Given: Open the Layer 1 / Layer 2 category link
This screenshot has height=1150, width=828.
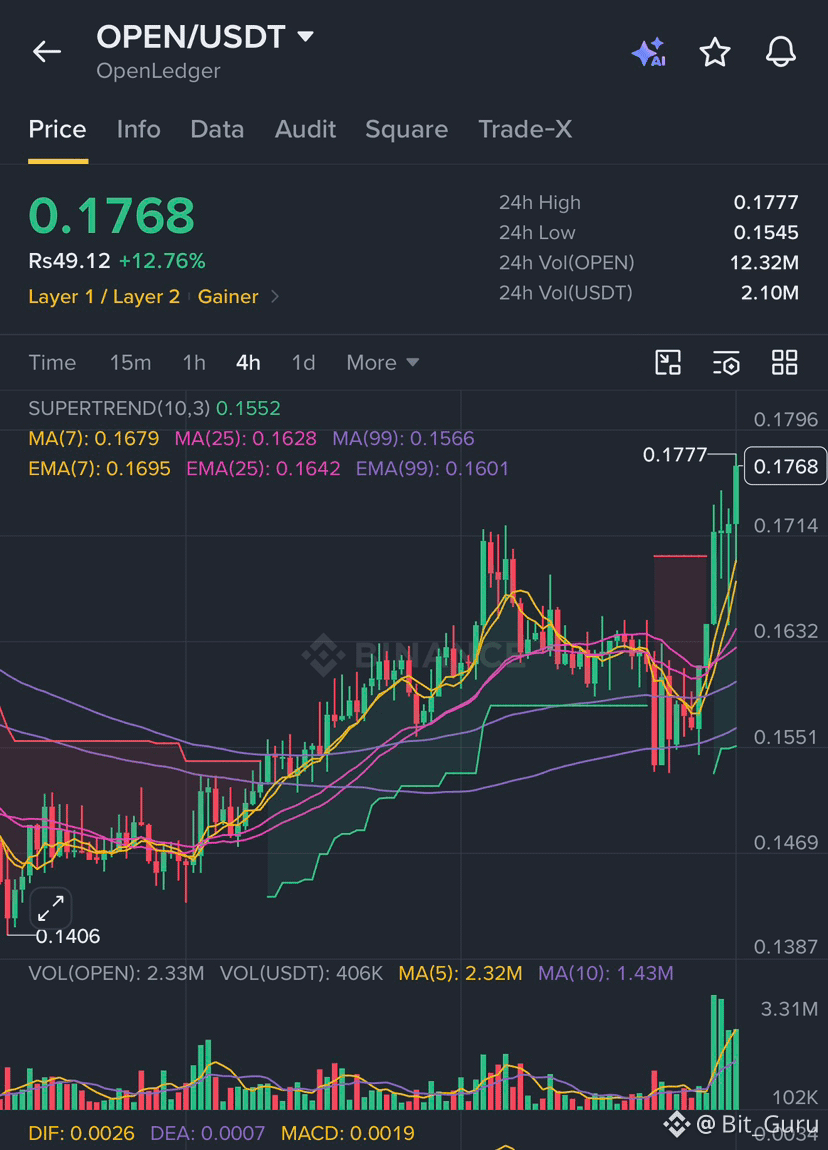Looking at the screenshot, I should 104,296.
